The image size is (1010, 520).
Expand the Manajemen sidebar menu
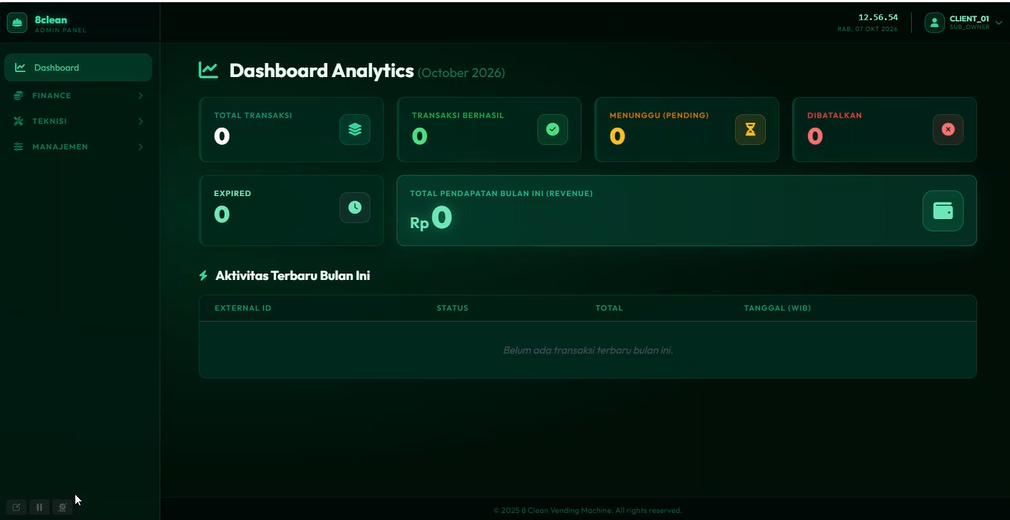[x=78, y=147]
